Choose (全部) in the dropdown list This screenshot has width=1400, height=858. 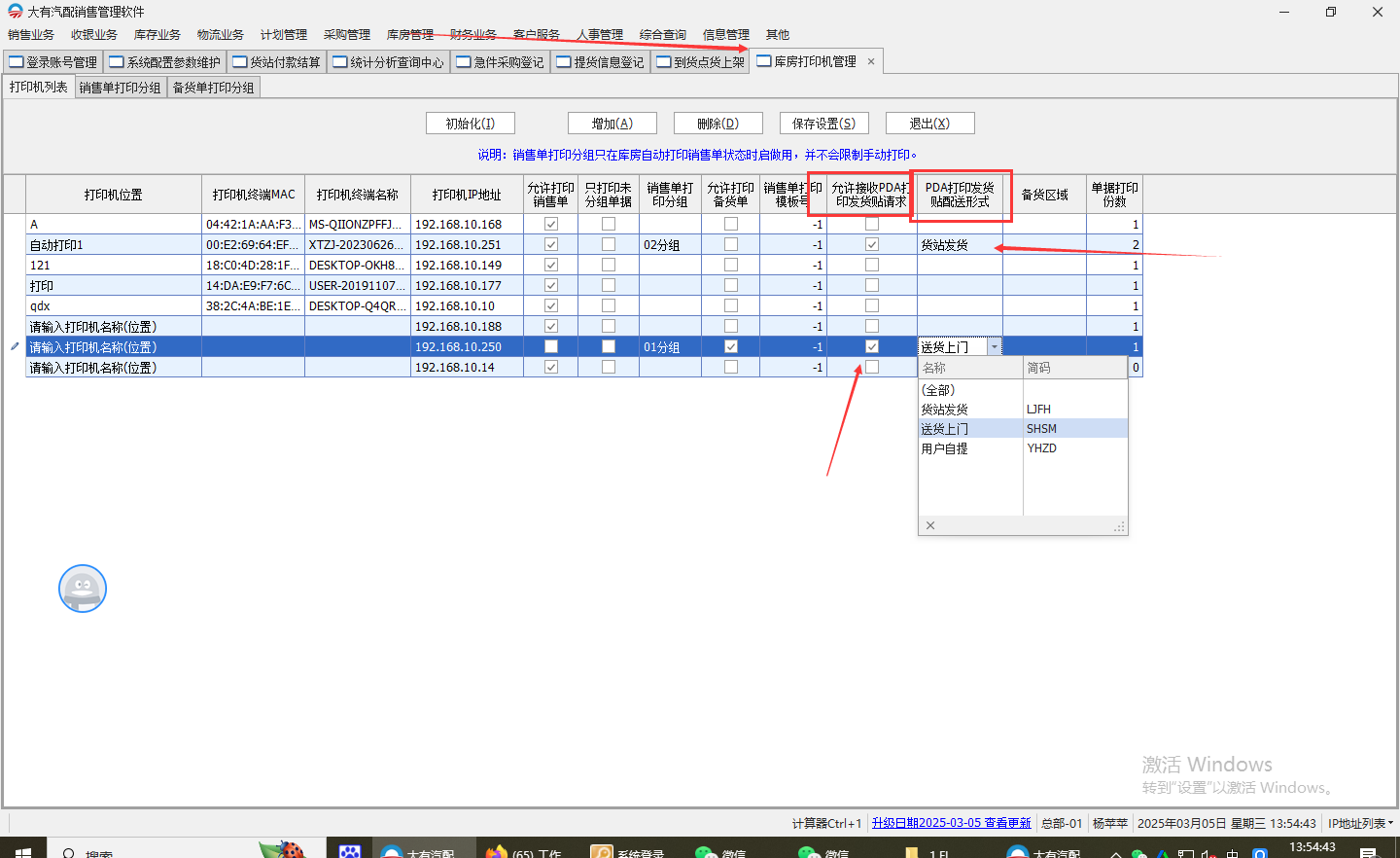pyautogui.click(x=1023, y=390)
